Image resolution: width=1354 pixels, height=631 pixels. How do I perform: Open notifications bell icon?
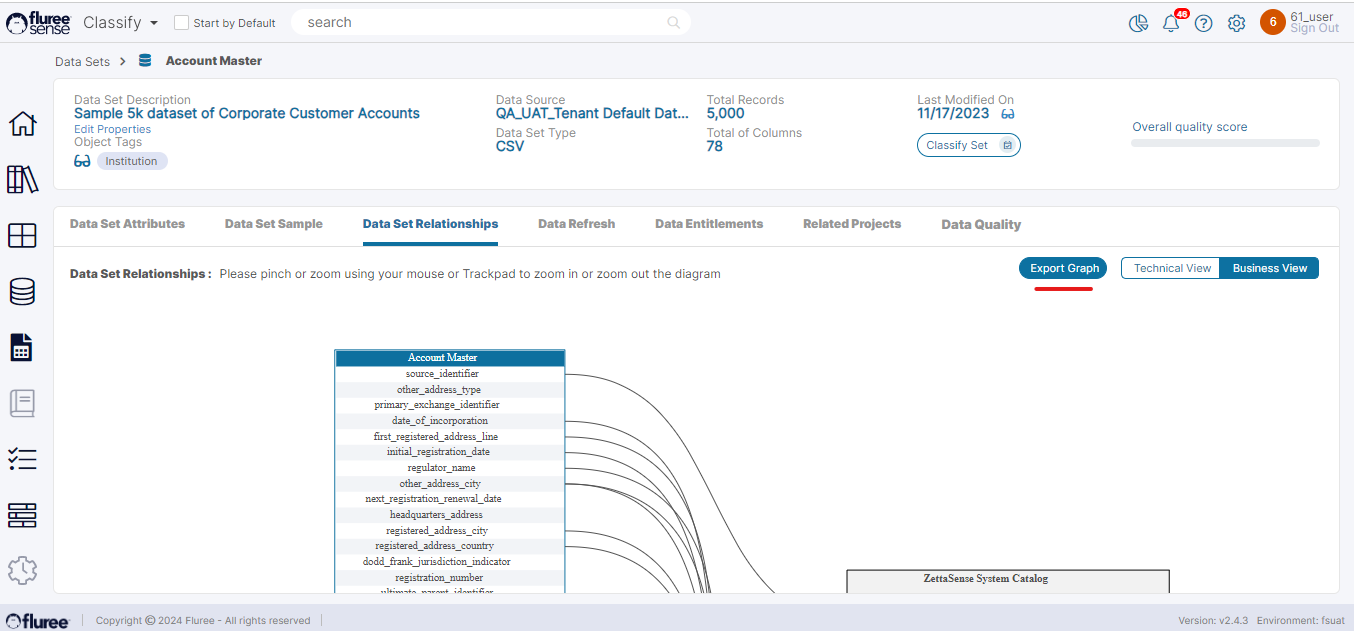tap(1171, 23)
